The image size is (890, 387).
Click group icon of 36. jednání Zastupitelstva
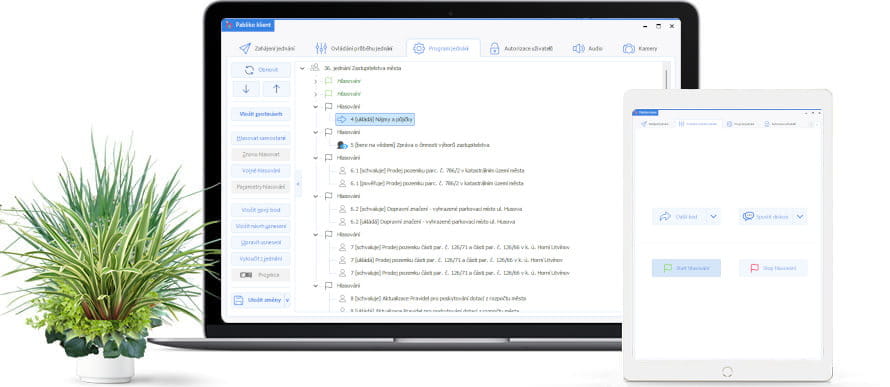[314, 68]
